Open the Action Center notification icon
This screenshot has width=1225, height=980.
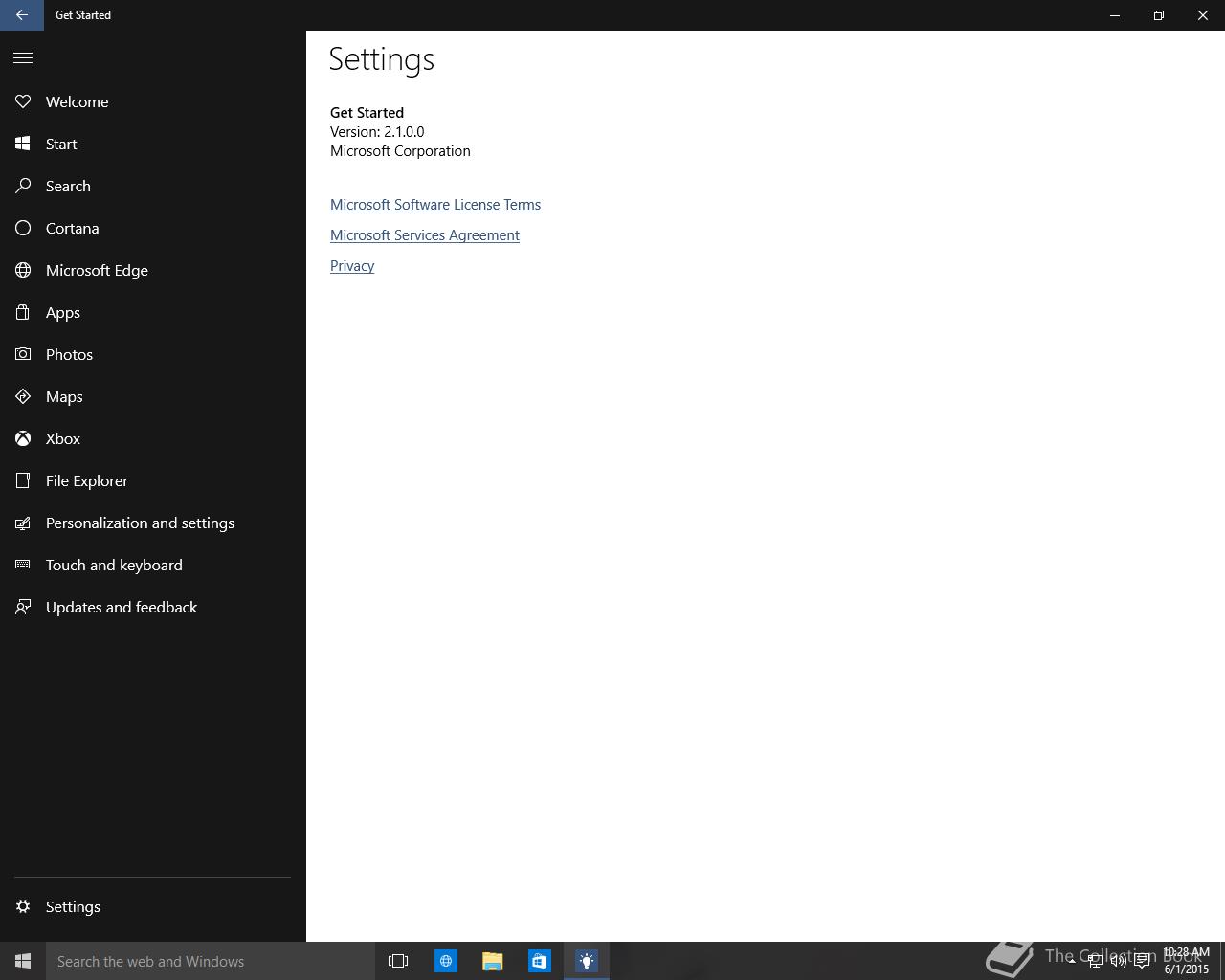pyautogui.click(x=1142, y=961)
